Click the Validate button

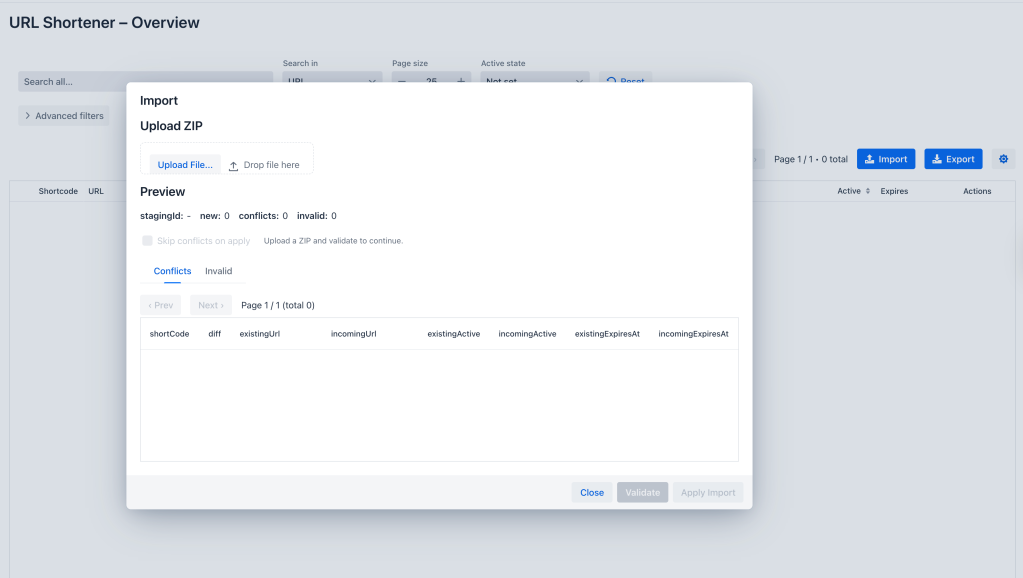[642, 492]
